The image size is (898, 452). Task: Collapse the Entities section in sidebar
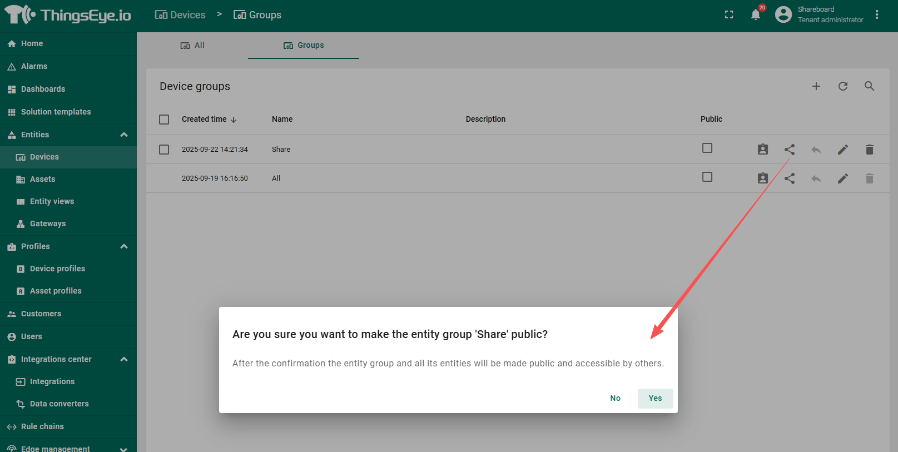point(124,134)
